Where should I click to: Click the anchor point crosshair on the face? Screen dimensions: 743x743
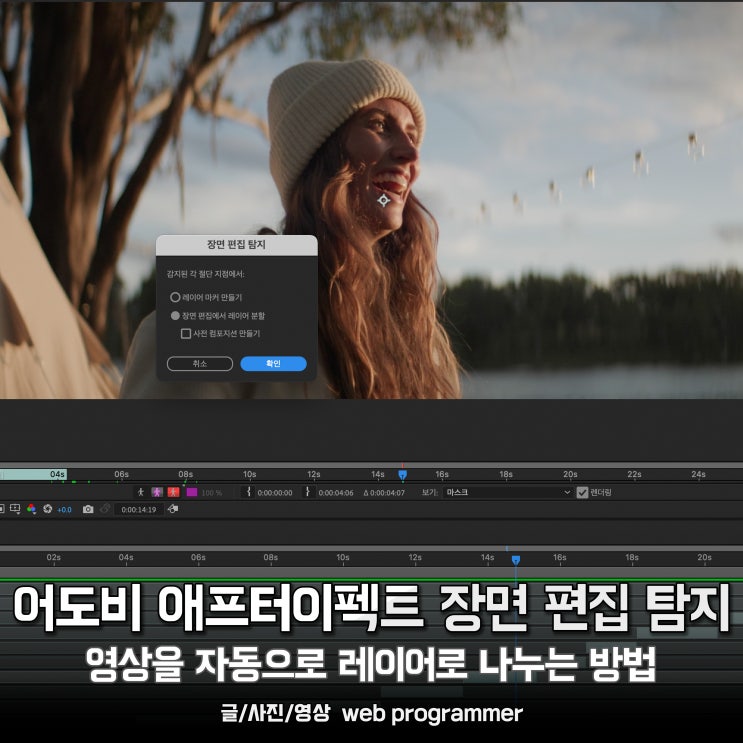[x=383, y=200]
